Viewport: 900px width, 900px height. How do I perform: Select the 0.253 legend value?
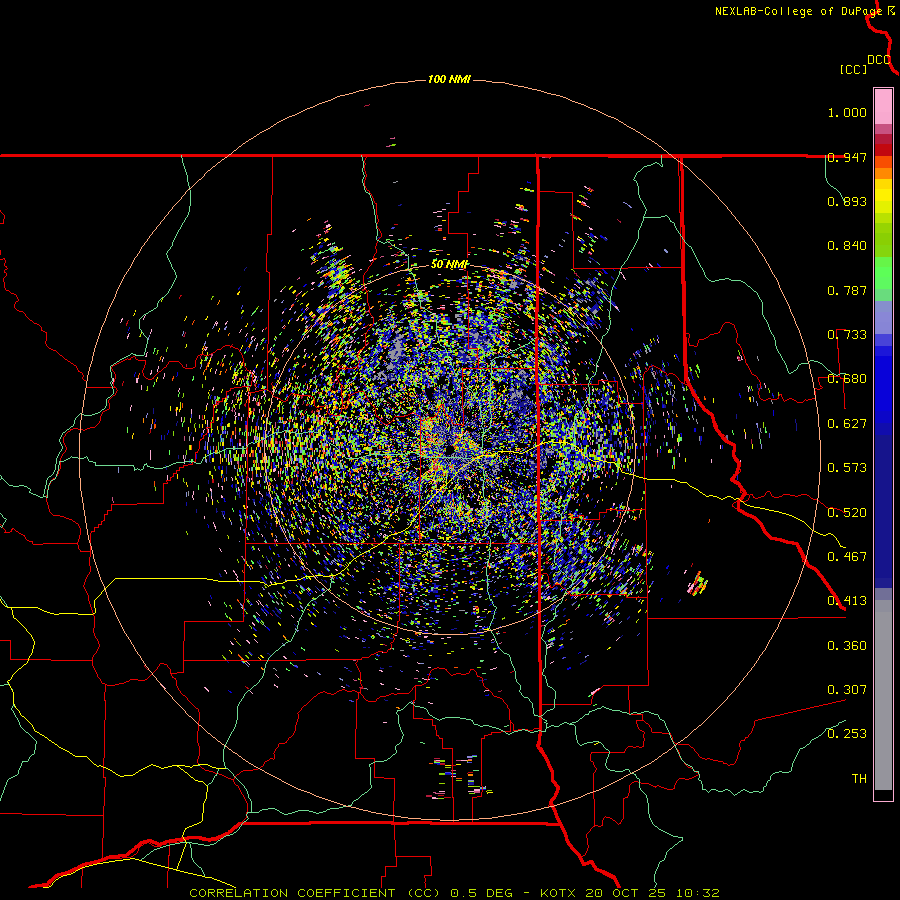847,734
